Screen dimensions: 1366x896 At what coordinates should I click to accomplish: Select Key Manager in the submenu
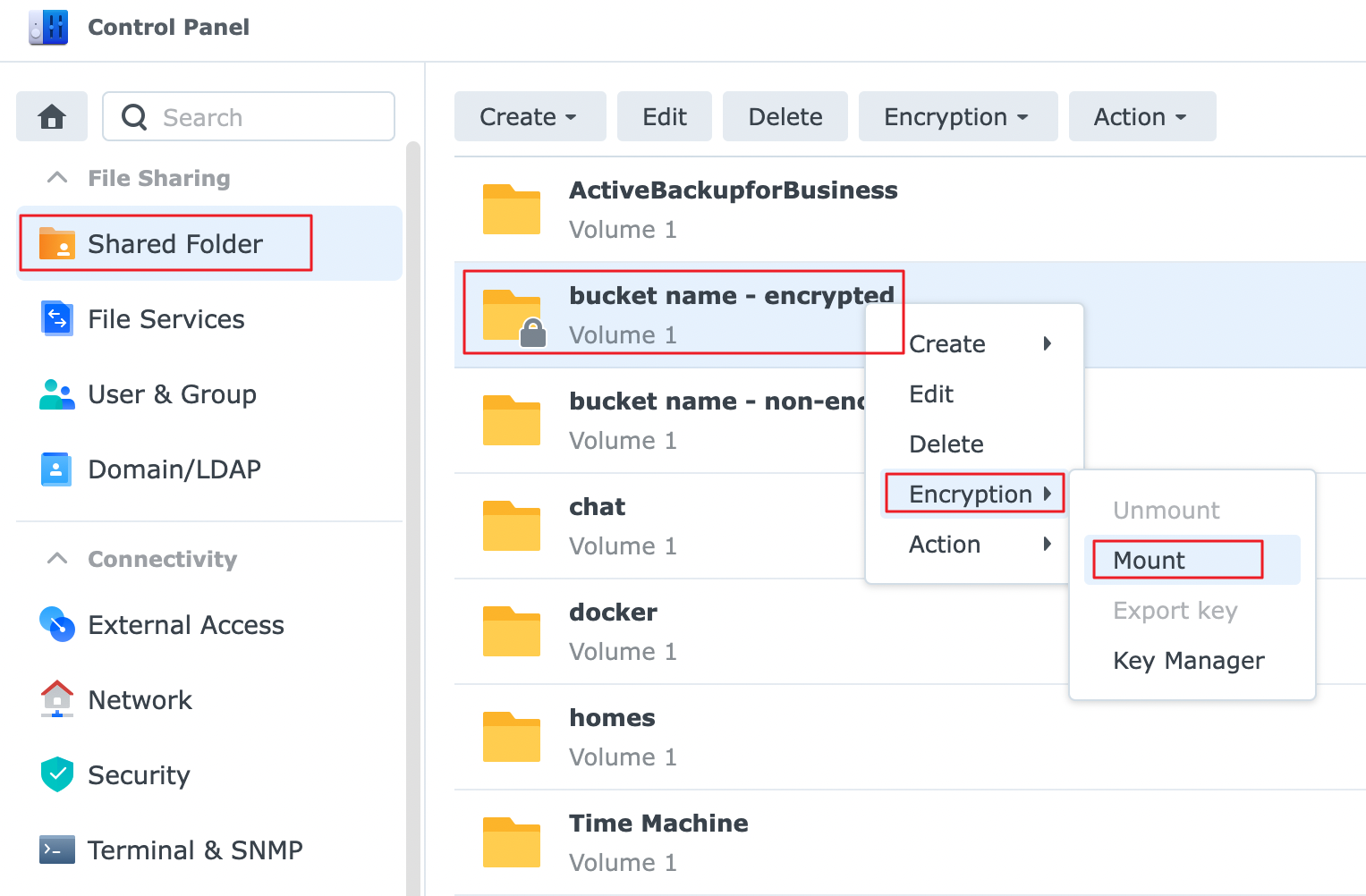1188,661
